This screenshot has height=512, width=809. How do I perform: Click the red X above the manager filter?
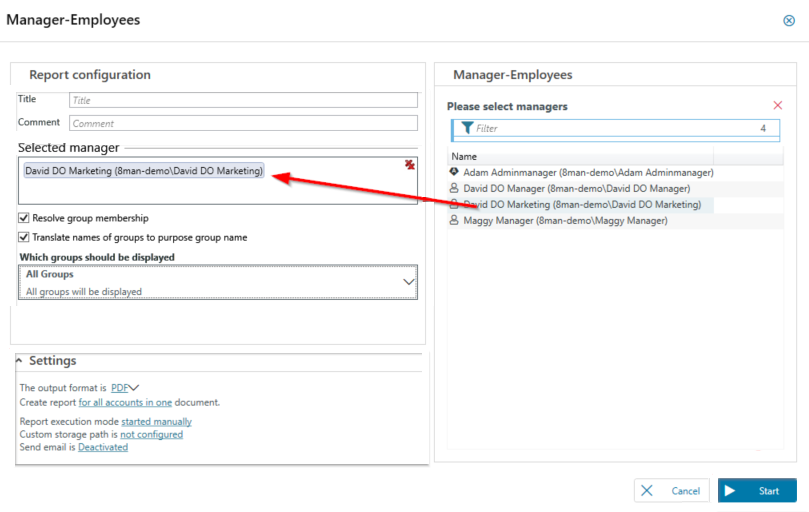point(778,105)
